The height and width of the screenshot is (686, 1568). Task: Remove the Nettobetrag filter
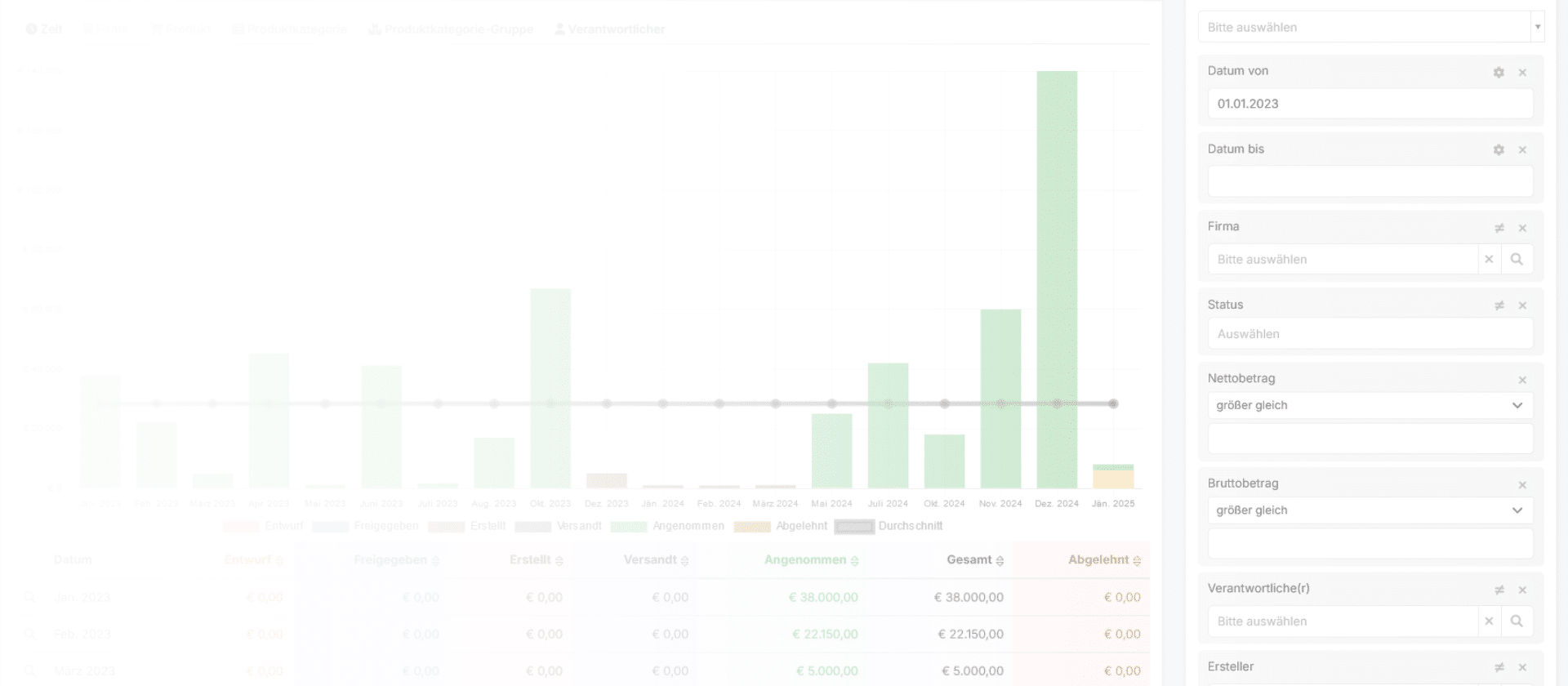click(1522, 380)
